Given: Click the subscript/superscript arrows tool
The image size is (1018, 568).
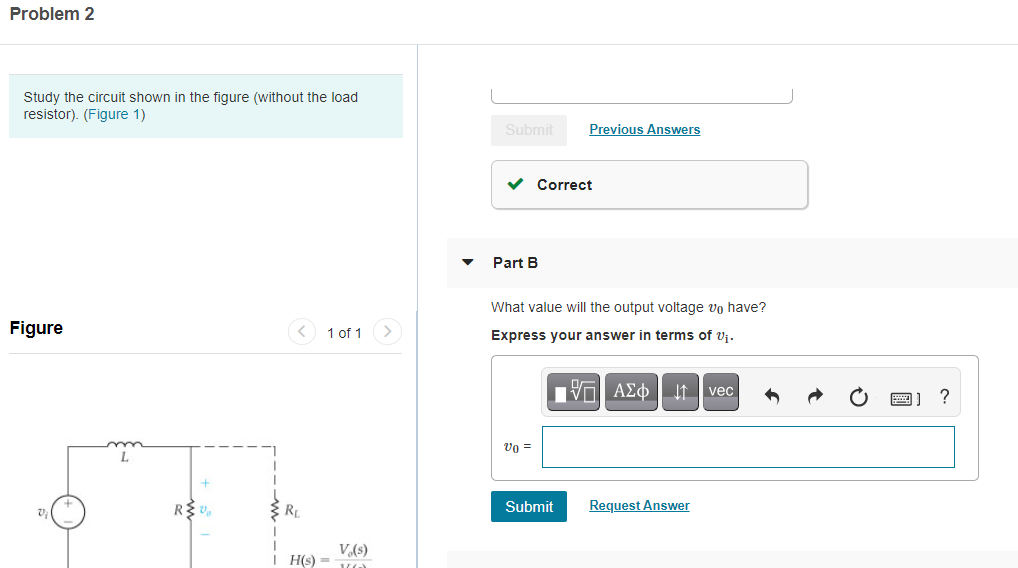Looking at the screenshot, I should point(680,391).
